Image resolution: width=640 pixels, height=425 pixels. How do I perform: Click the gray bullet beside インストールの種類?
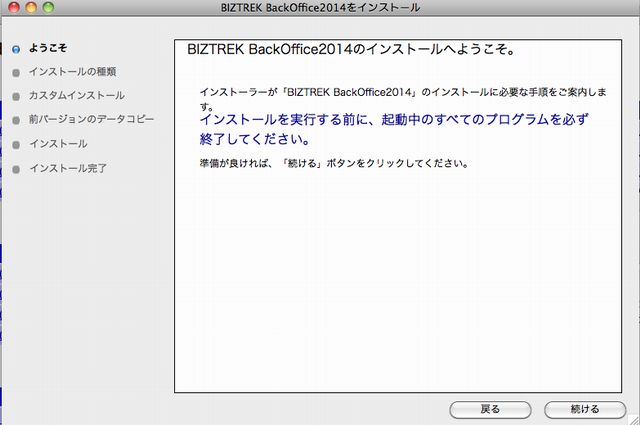tap(15, 72)
